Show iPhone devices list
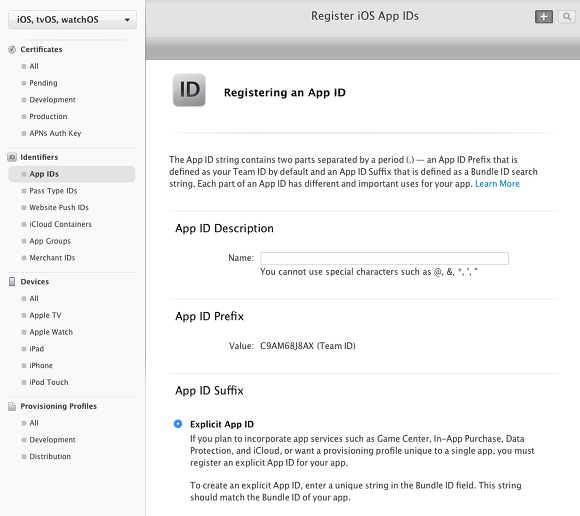The width and height of the screenshot is (580, 516). coord(41,365)
